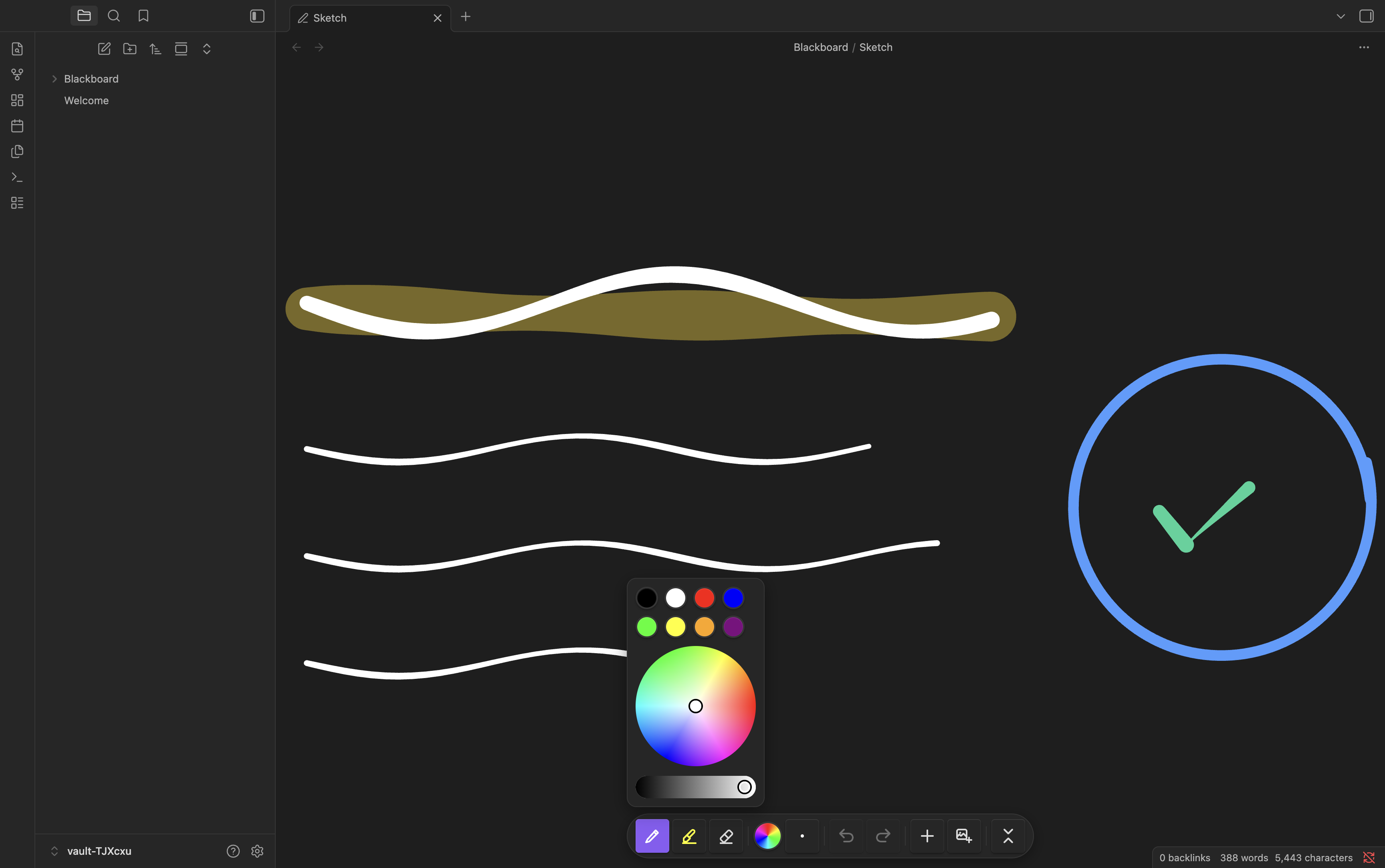1385x868 pixels.
Task: Expand or collapse all folders
Action: pyautogui.click(x=207, y=49)
